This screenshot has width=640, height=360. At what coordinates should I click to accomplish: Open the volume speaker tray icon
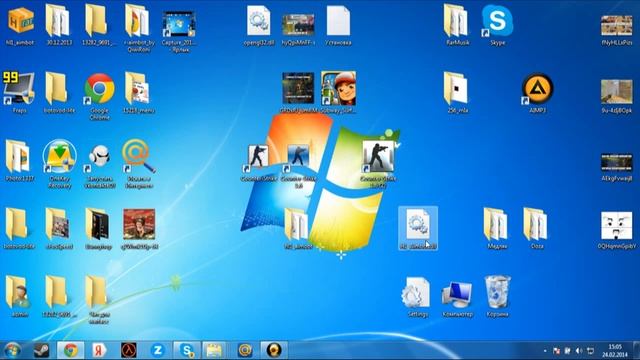(x=579, y=351)
